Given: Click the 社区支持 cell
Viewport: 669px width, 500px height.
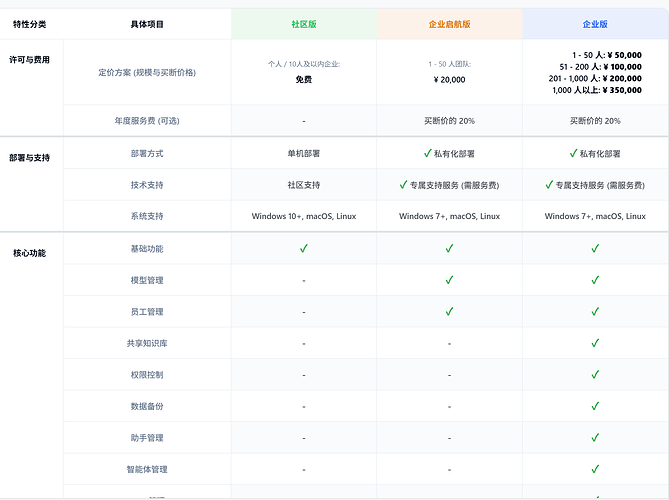Looking at the screenshot, I should click(304, 185).
